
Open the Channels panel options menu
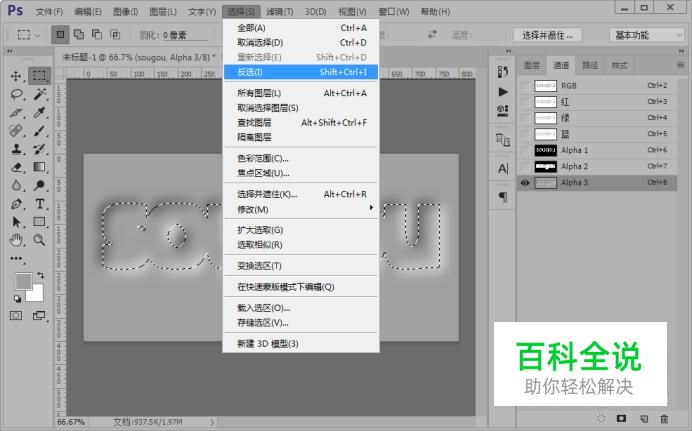(680, 65)
